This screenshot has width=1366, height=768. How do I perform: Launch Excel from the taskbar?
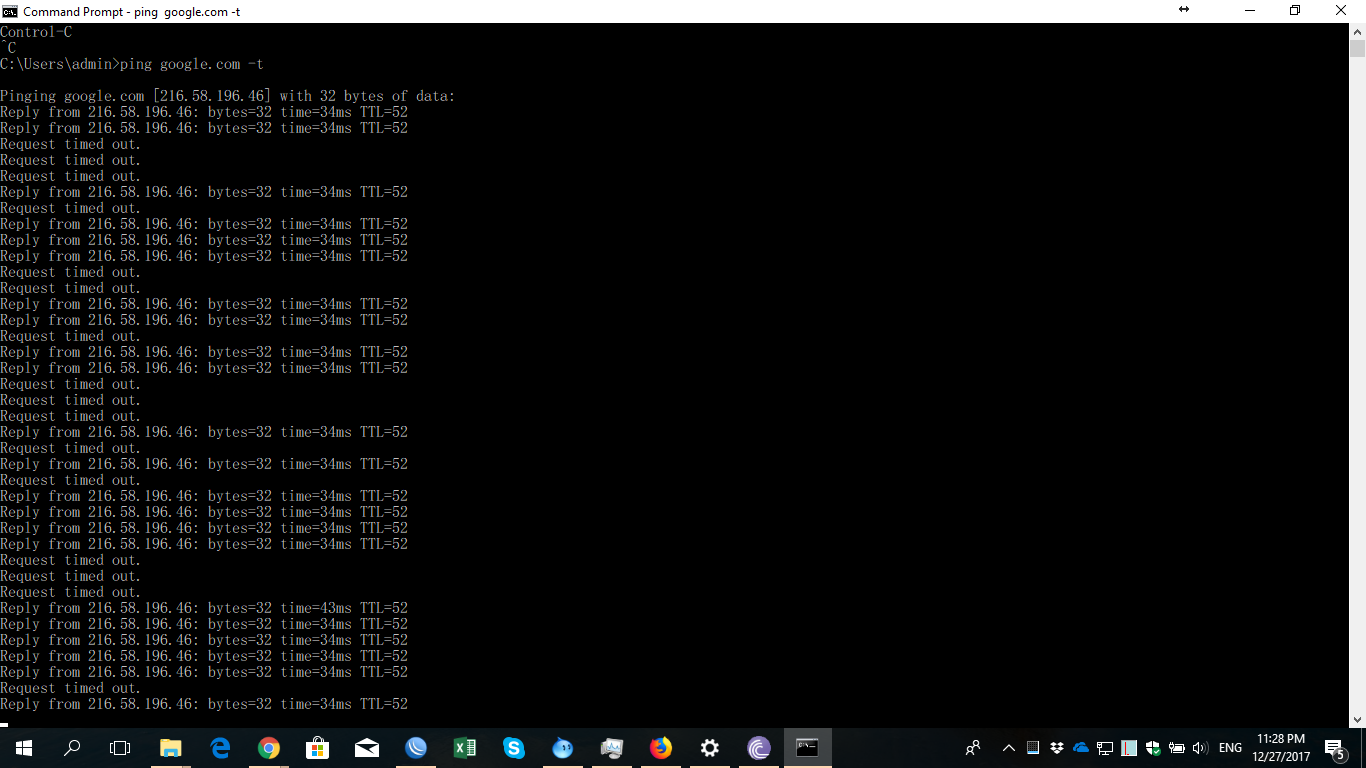coord(465,748)
